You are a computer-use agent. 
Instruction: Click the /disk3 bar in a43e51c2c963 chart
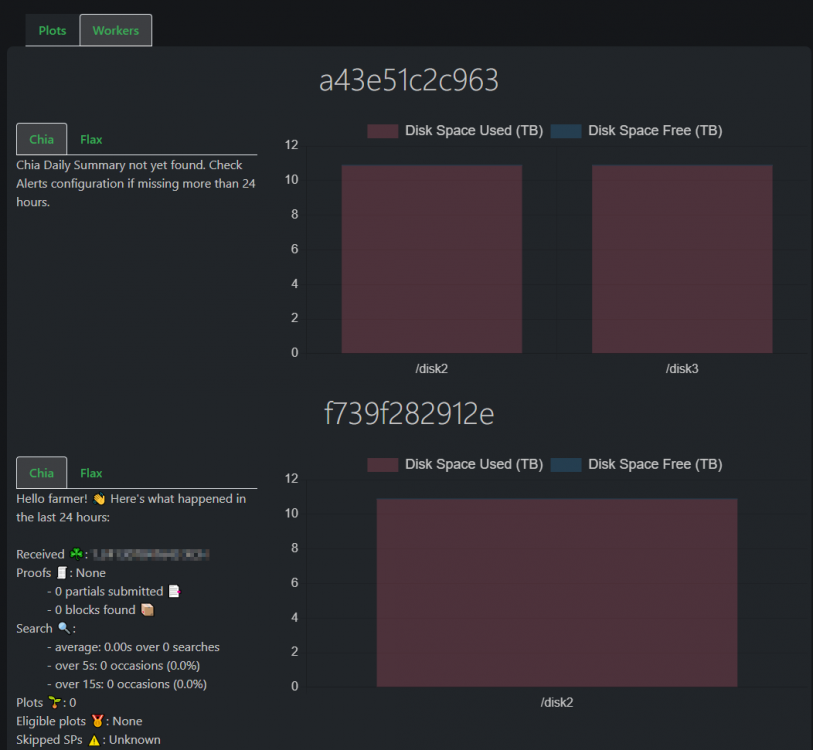(x=682, y=259)
